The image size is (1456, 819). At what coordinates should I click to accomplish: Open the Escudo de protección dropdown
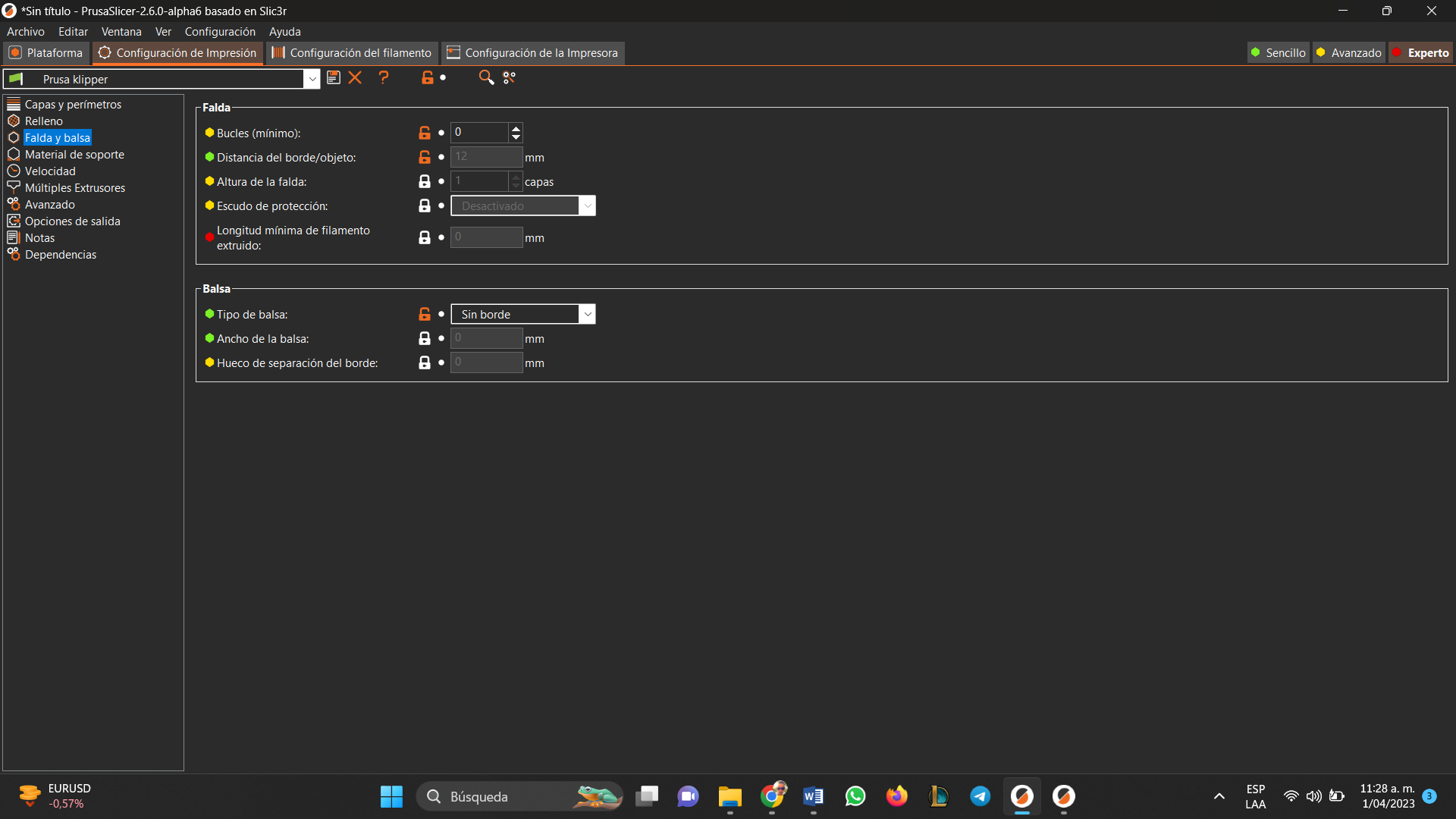click(588, 206)
